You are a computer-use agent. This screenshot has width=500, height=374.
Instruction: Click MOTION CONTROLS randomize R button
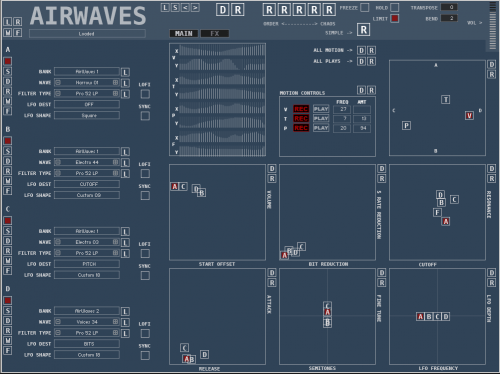coord(371,90)
